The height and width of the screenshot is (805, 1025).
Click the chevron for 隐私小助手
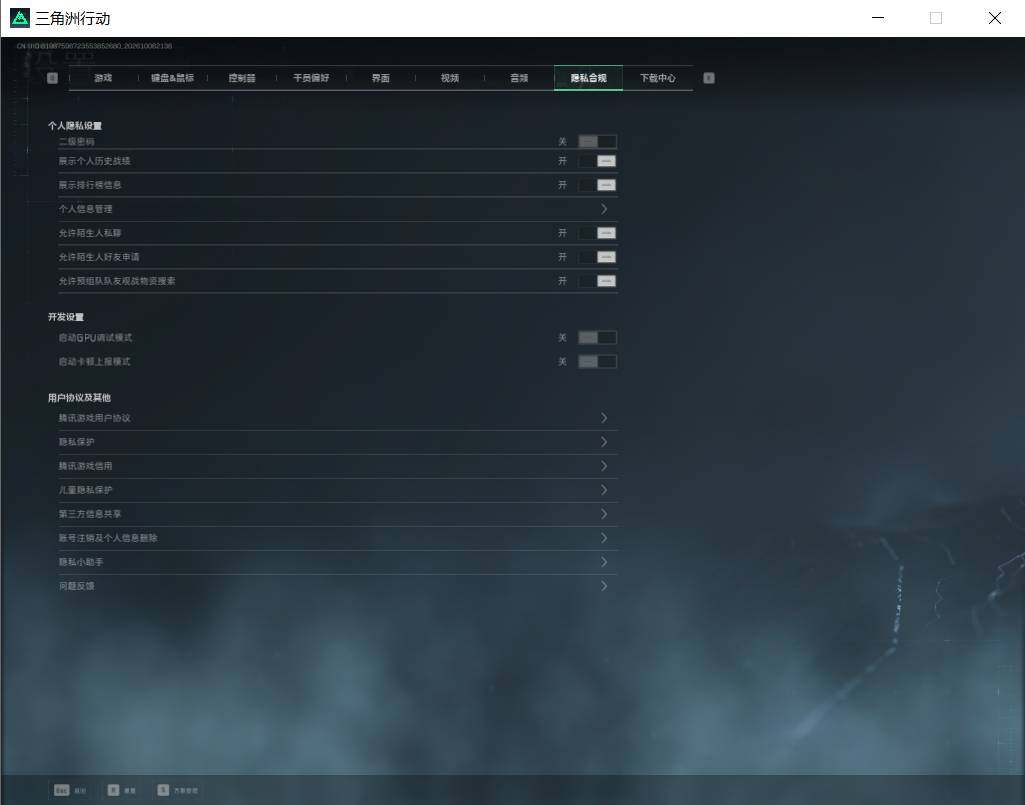coord(604,562)
